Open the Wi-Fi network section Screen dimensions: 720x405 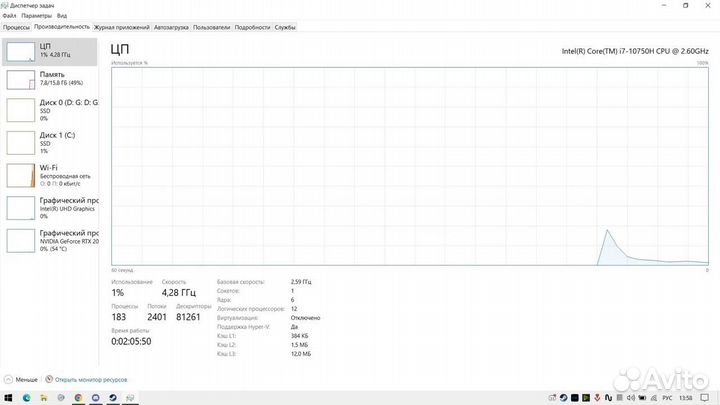50,175
